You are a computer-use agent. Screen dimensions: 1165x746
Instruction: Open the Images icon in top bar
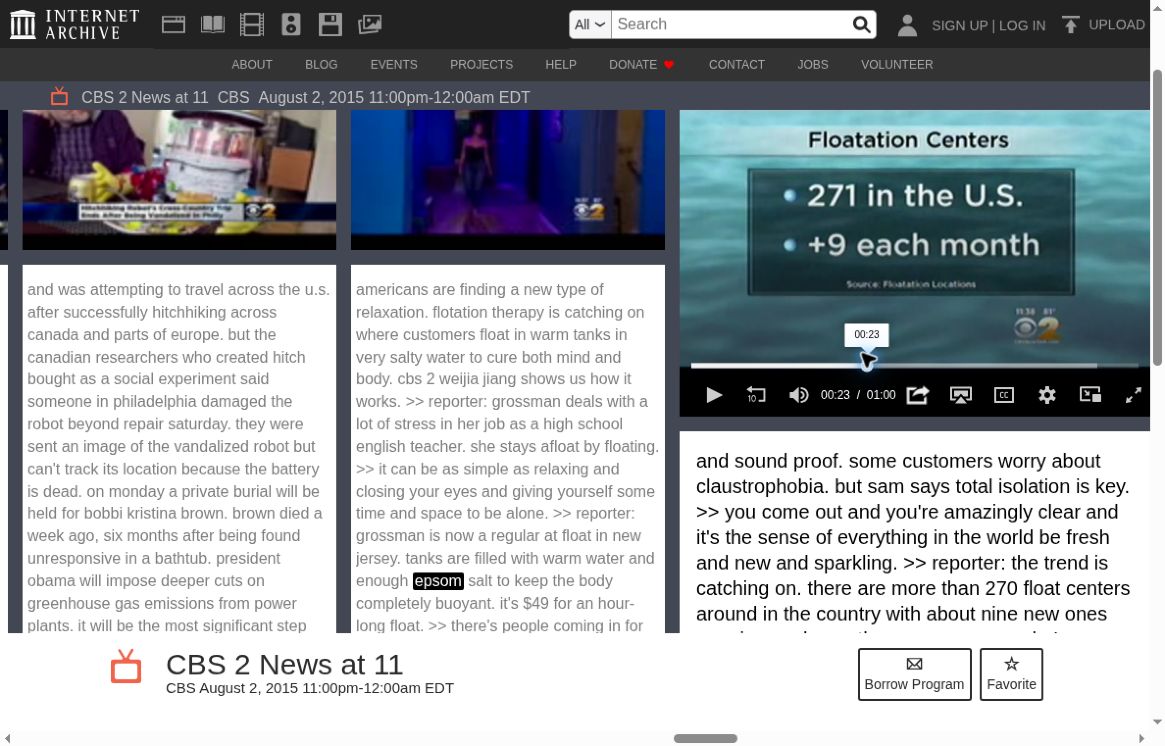pos(369,25)
